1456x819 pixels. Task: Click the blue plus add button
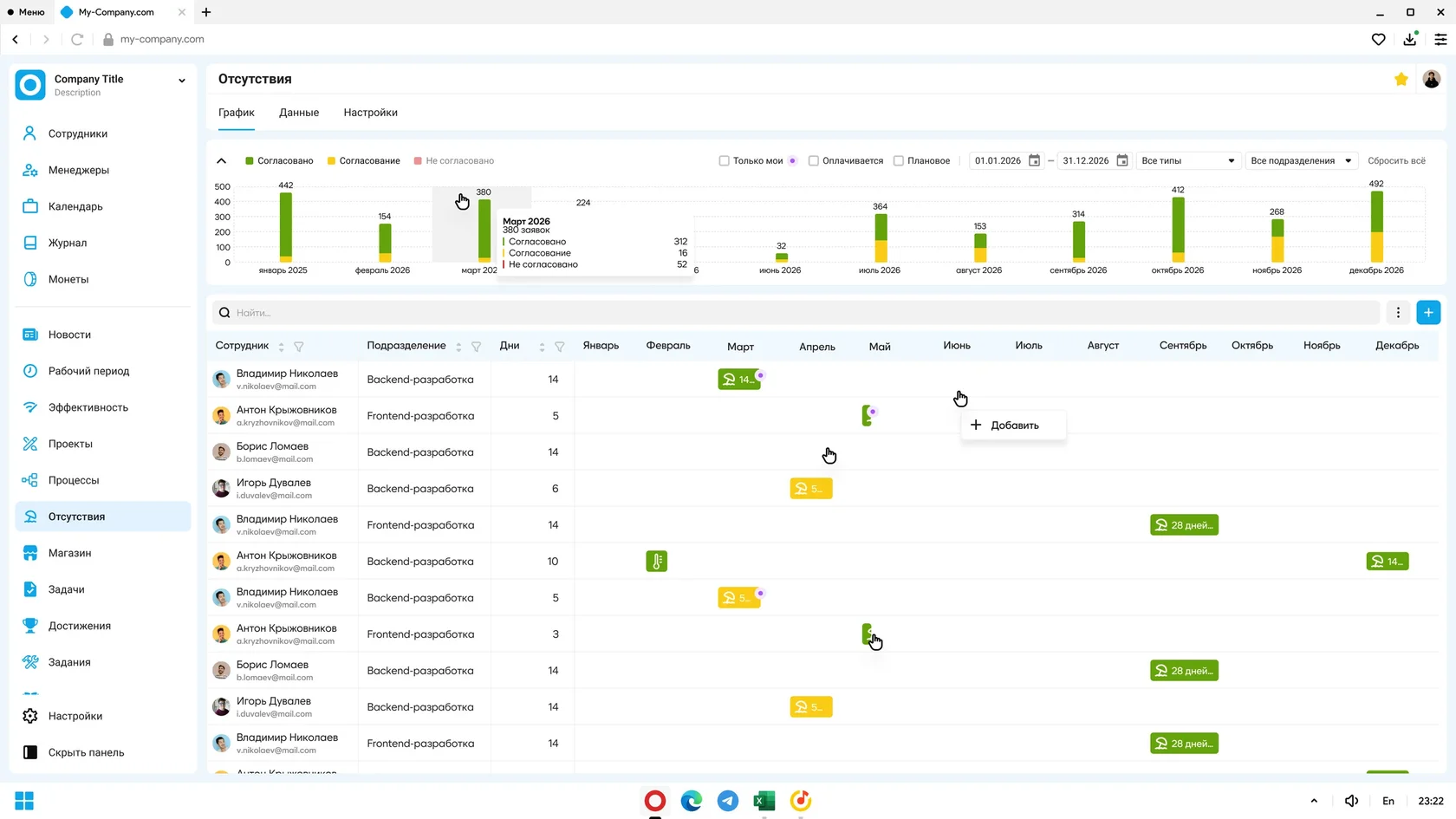[x=1428, y=313]
